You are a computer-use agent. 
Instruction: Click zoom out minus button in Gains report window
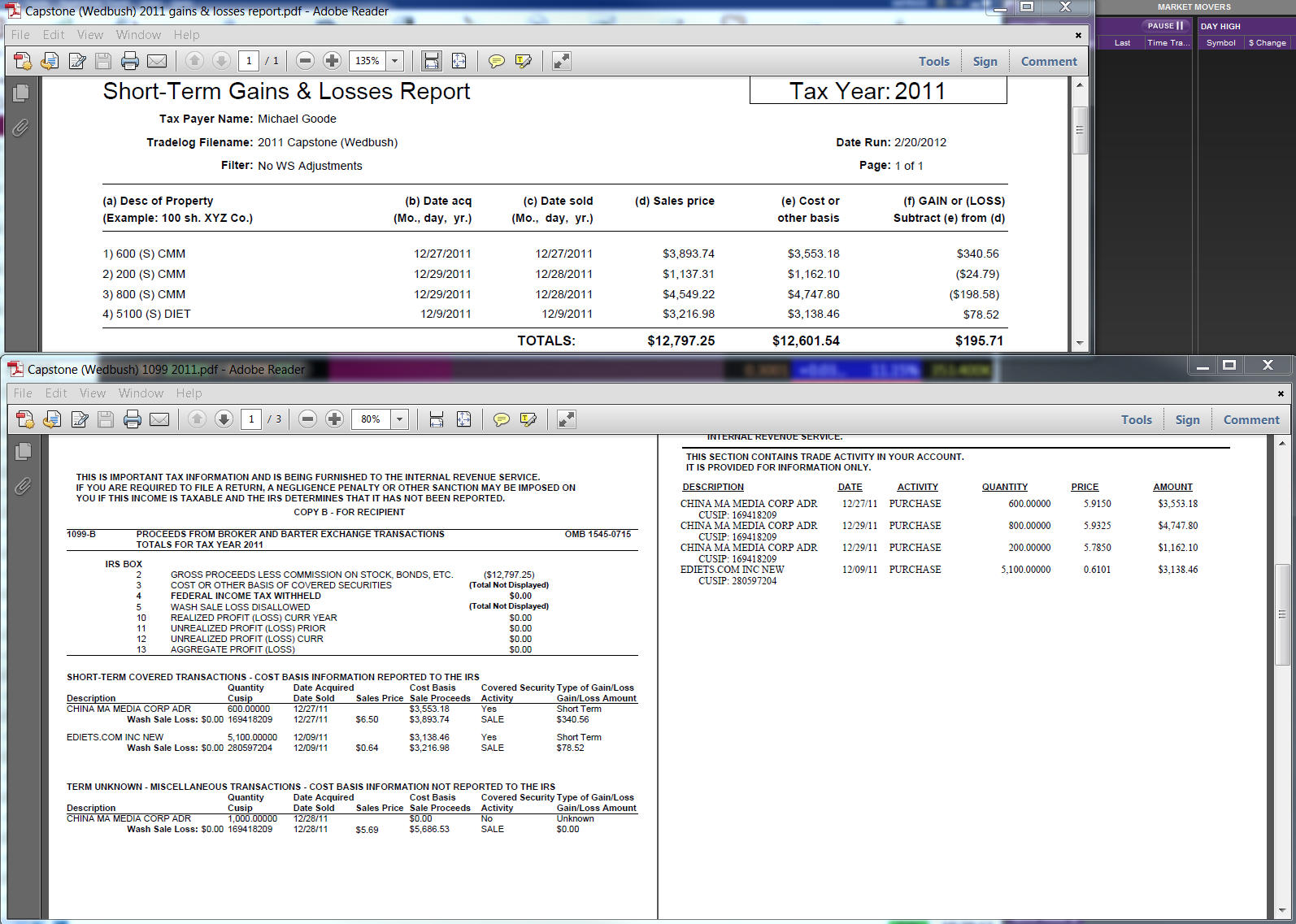point(305,61)
